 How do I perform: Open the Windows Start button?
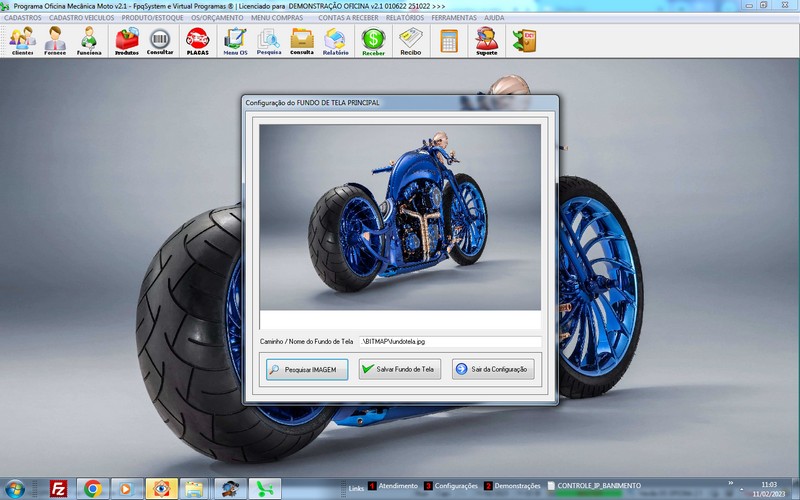[x=14, y=489]
